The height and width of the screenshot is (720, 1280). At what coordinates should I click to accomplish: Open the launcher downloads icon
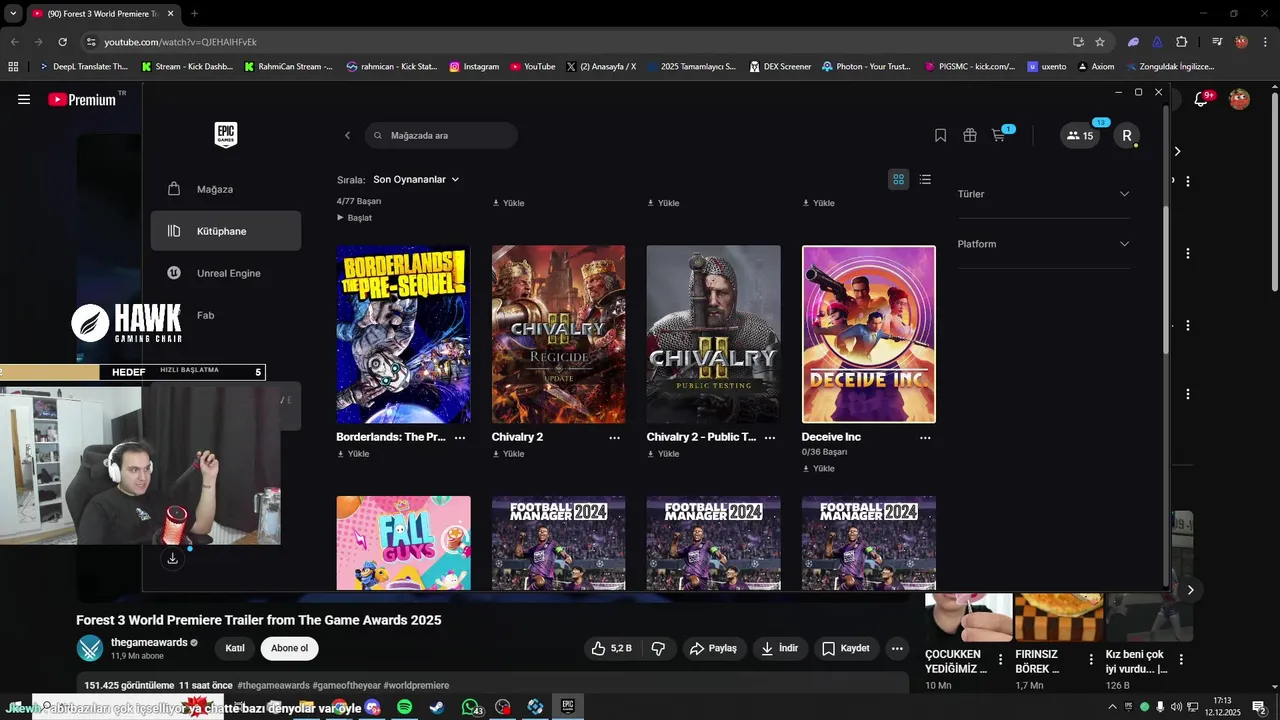point(172,558)
